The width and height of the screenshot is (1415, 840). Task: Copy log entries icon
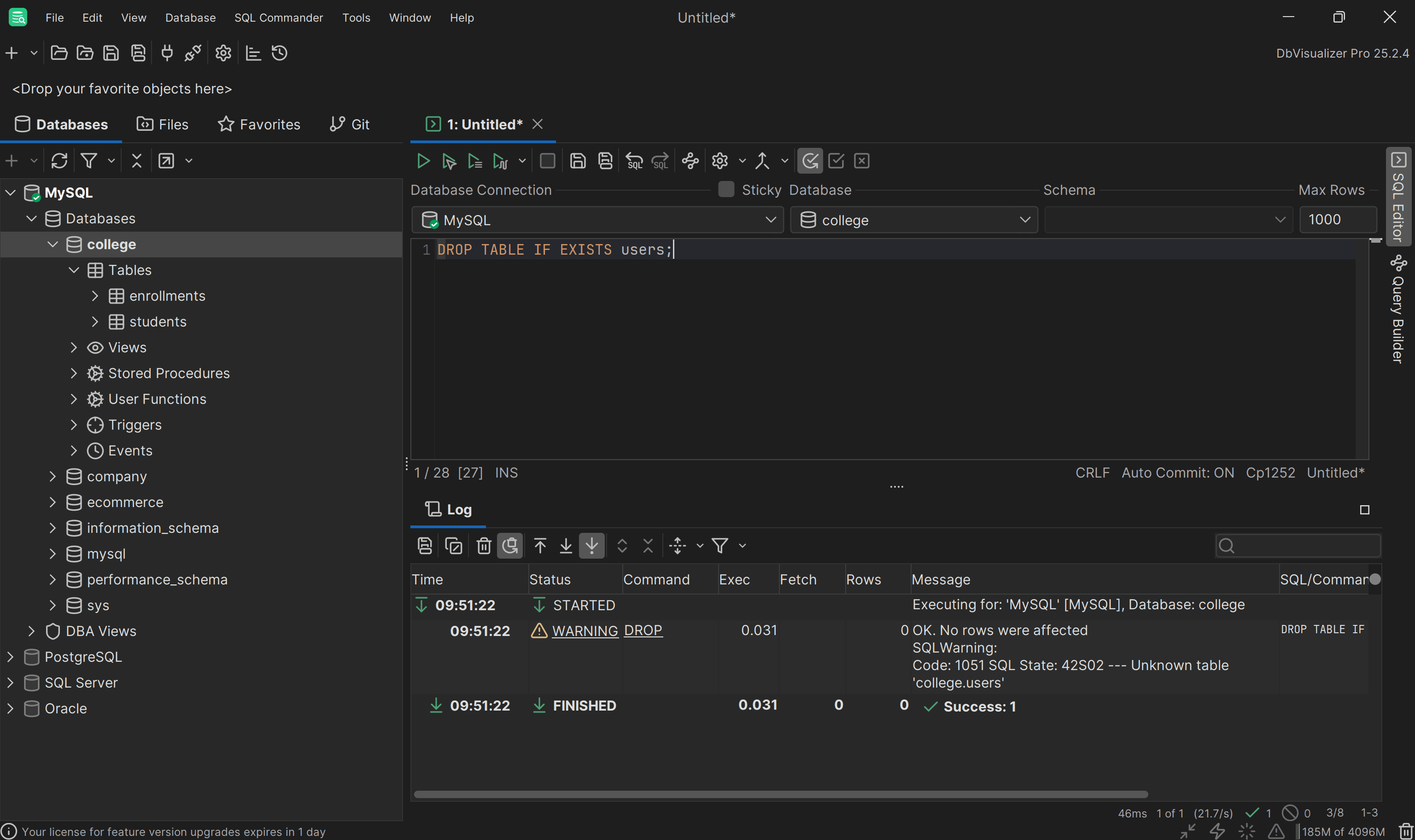(x=453, y=546)
